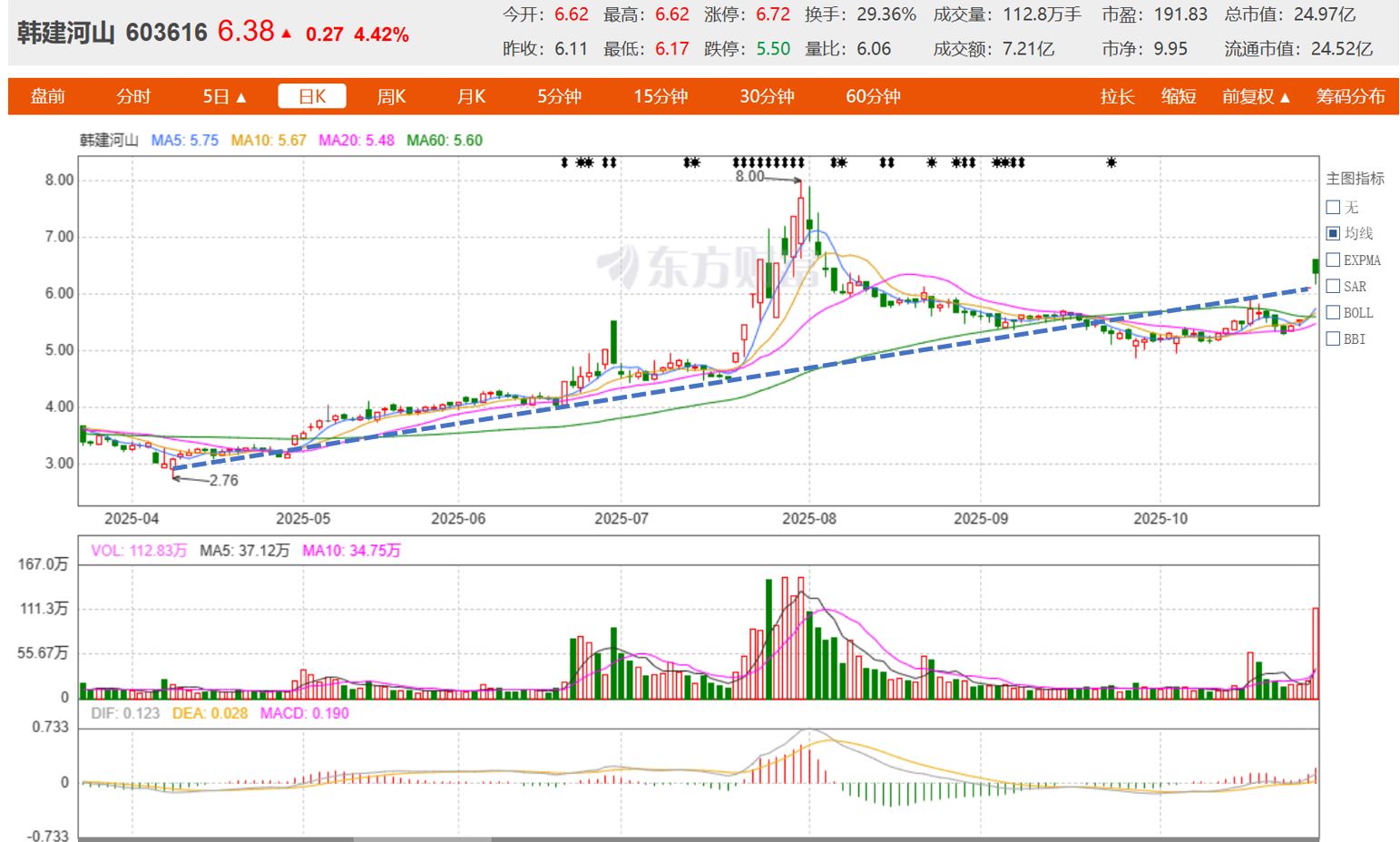Expand the 5日 dropdown arrow
Screen dimensions: 1400x842
pos(241,97)
